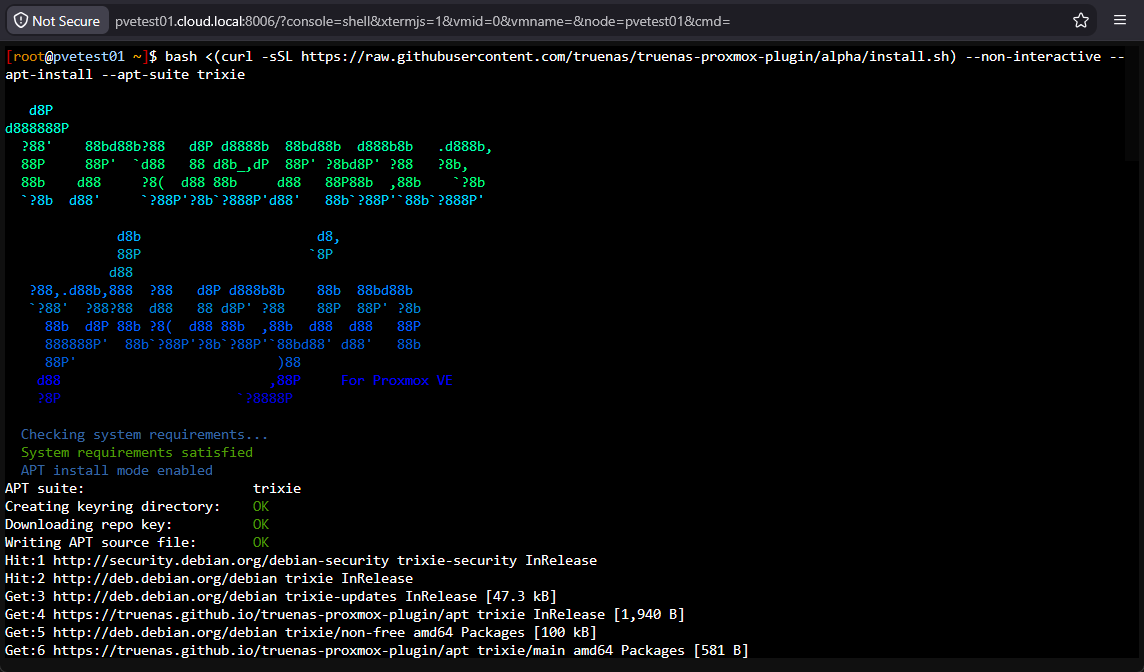Click the Hit:2 deb.debian.org trixie line
The image size is (1144, 672).
209,579
